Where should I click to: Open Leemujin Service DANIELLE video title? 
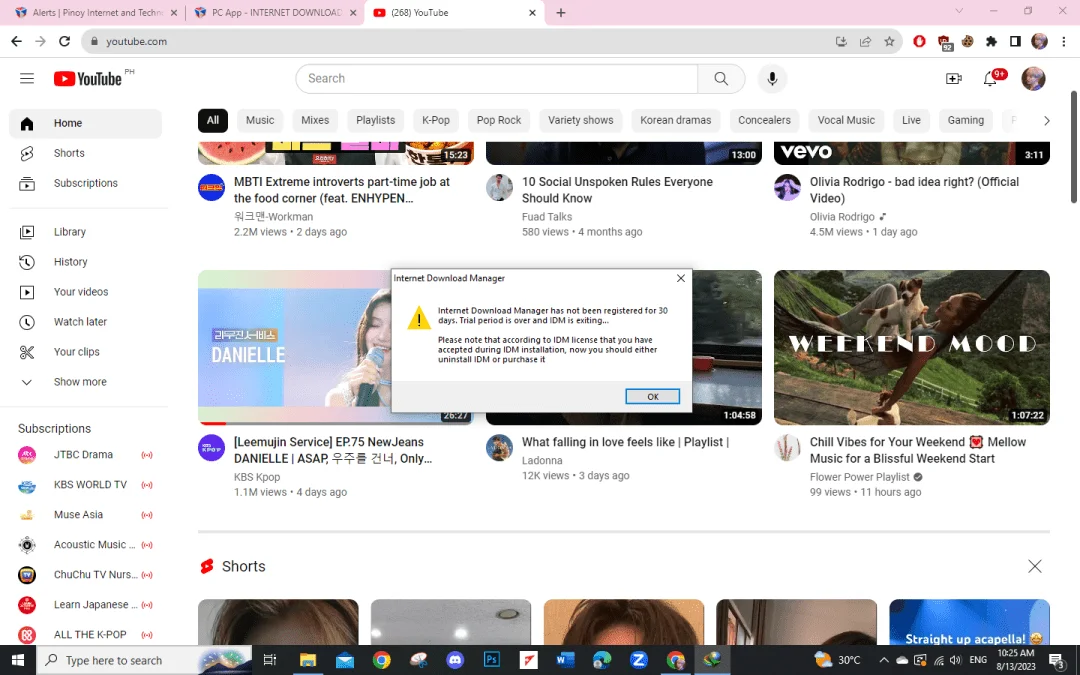(x=333, y=450)
